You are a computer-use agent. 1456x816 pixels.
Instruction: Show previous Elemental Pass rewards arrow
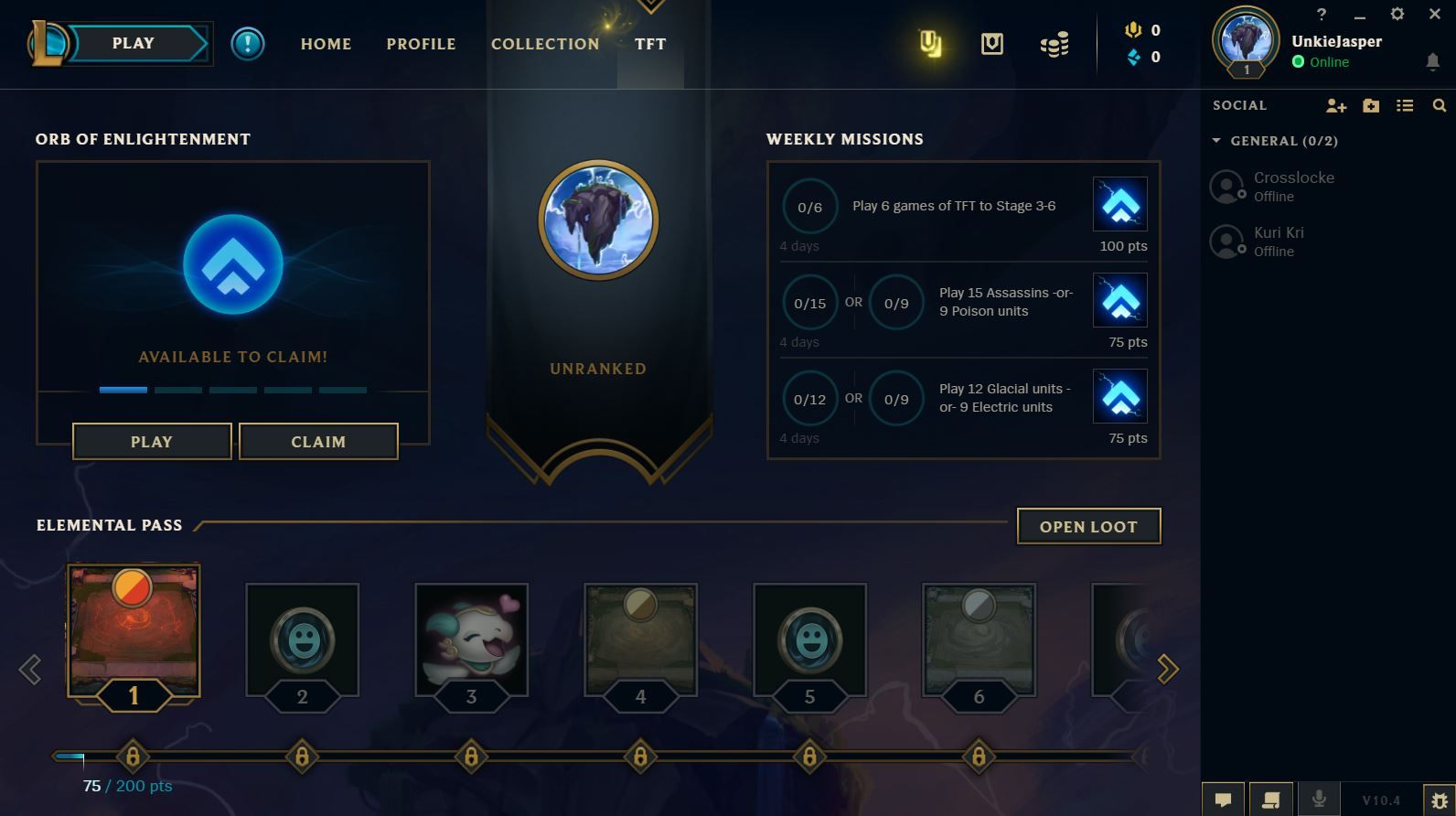point(30,670)
